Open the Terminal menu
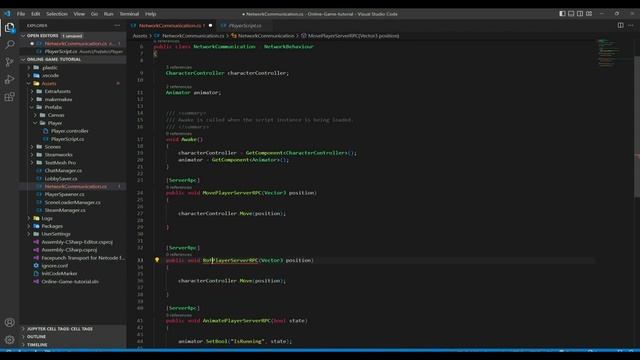Screen dimensions: 640x360 tap(129, 14)
